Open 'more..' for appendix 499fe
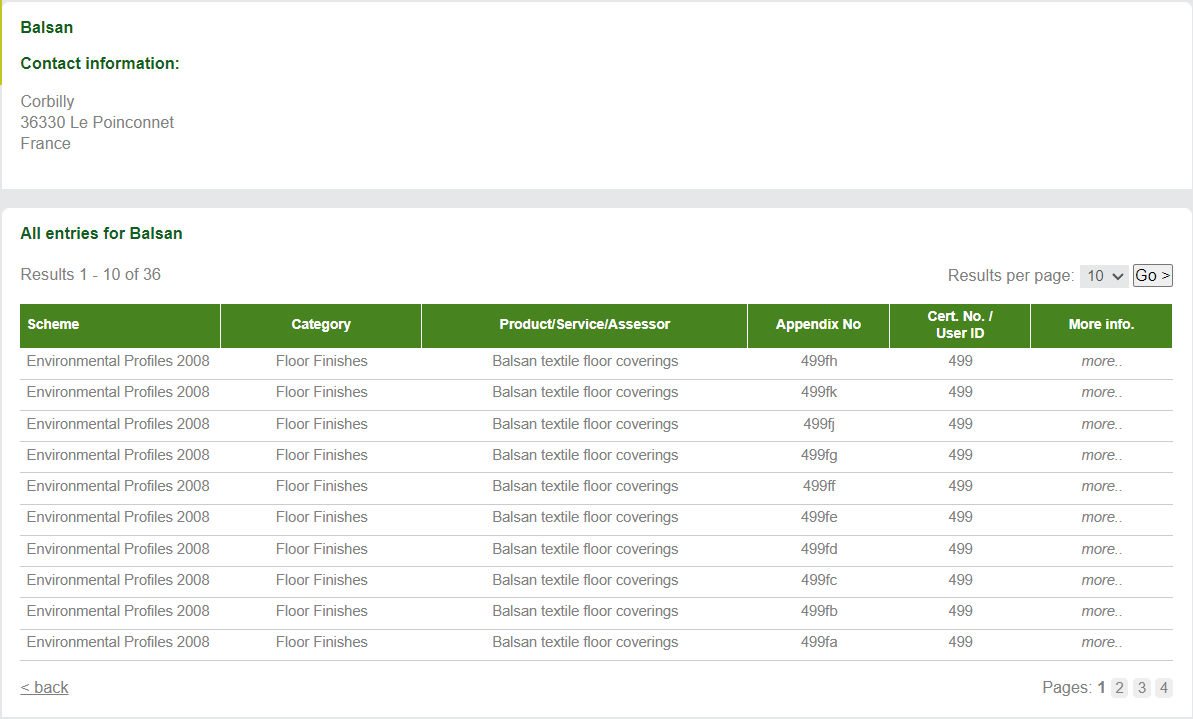The width and height of the screenshot is (1193, 719). pyautogui.click(x=1101, y=518)
